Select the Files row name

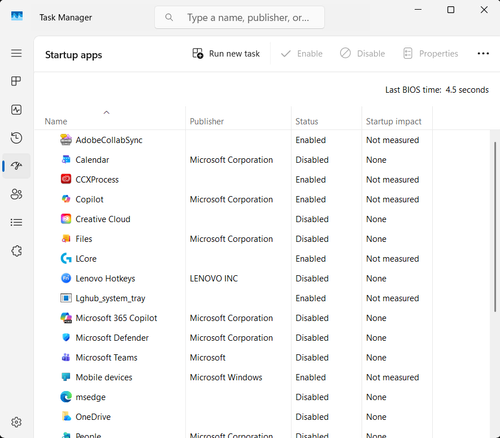[x=84, y=239]
